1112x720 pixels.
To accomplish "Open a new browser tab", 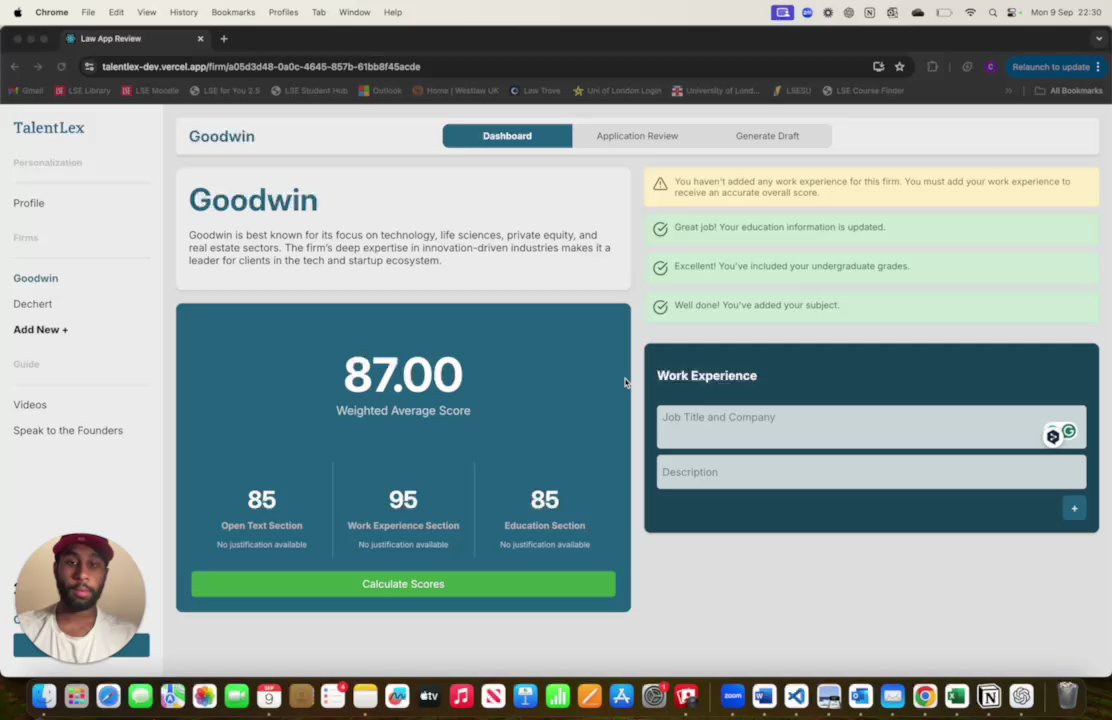I will coord(224,39).
